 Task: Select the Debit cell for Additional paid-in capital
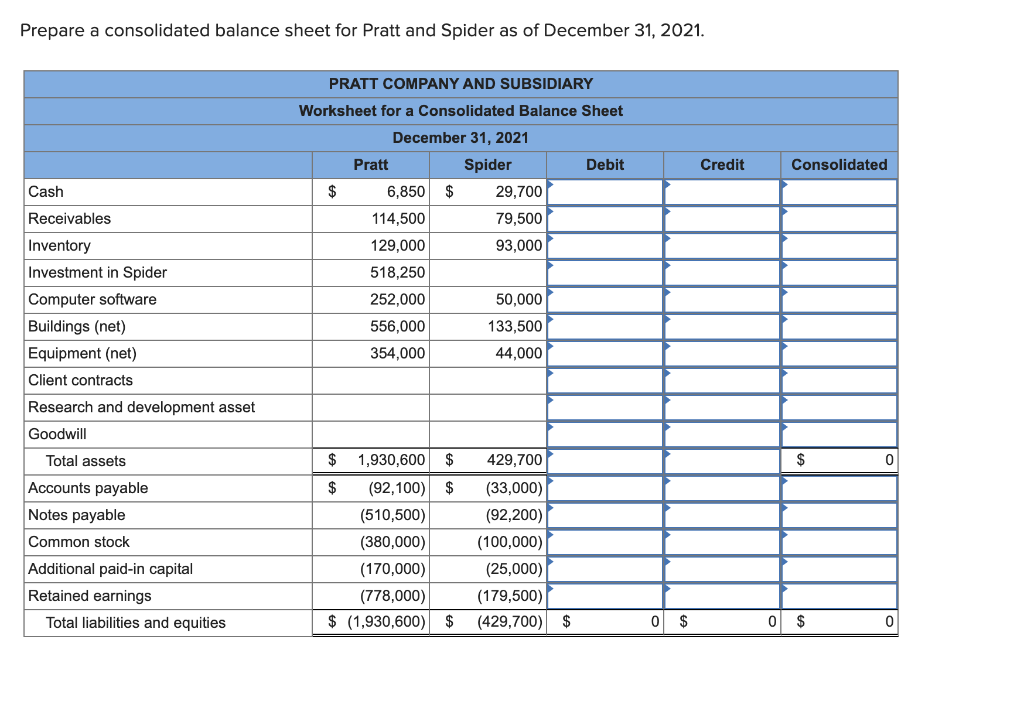click(x=605, y=568)
